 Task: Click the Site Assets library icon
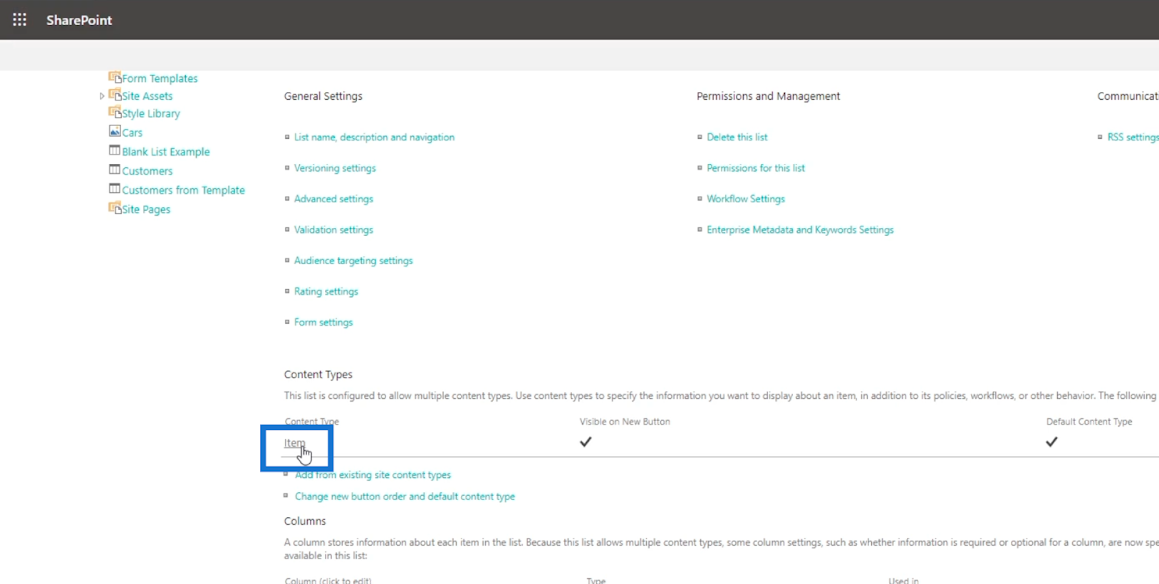(115, 95)
